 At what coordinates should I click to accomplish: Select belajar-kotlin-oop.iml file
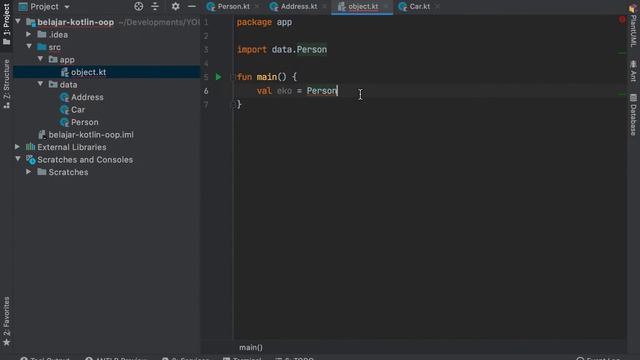coord(91,135)
